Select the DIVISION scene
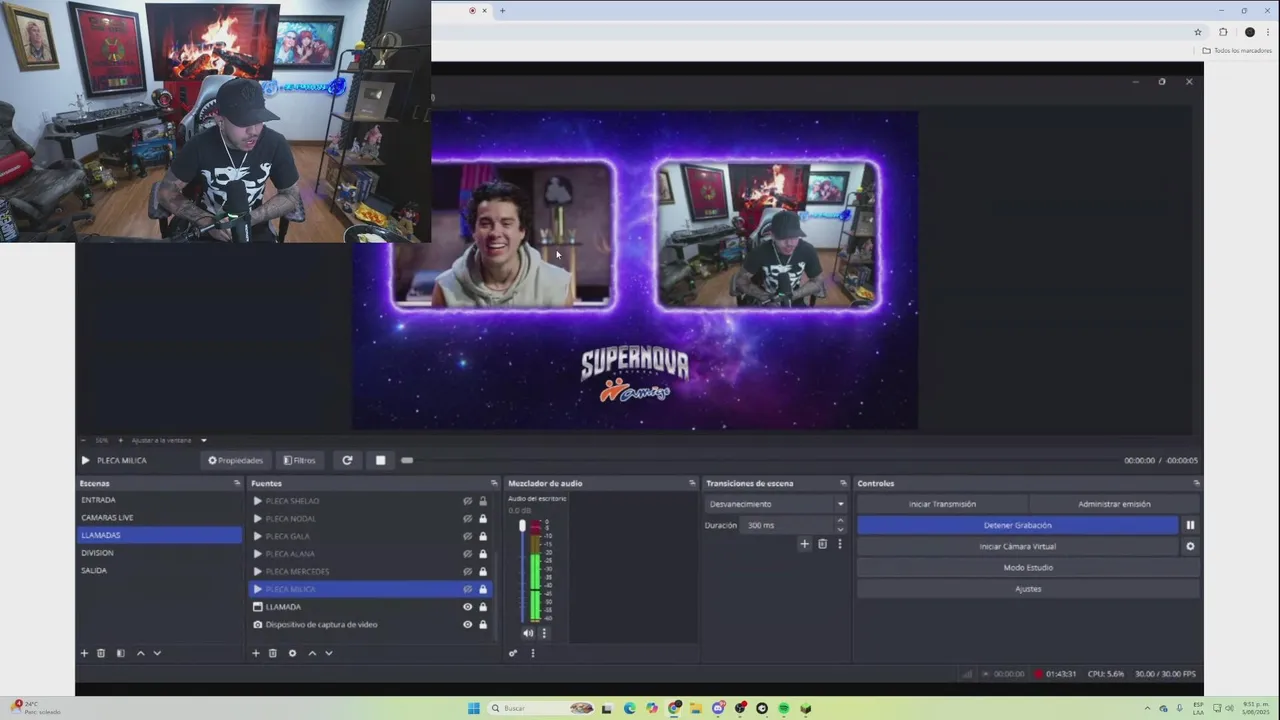 (159, 552)
